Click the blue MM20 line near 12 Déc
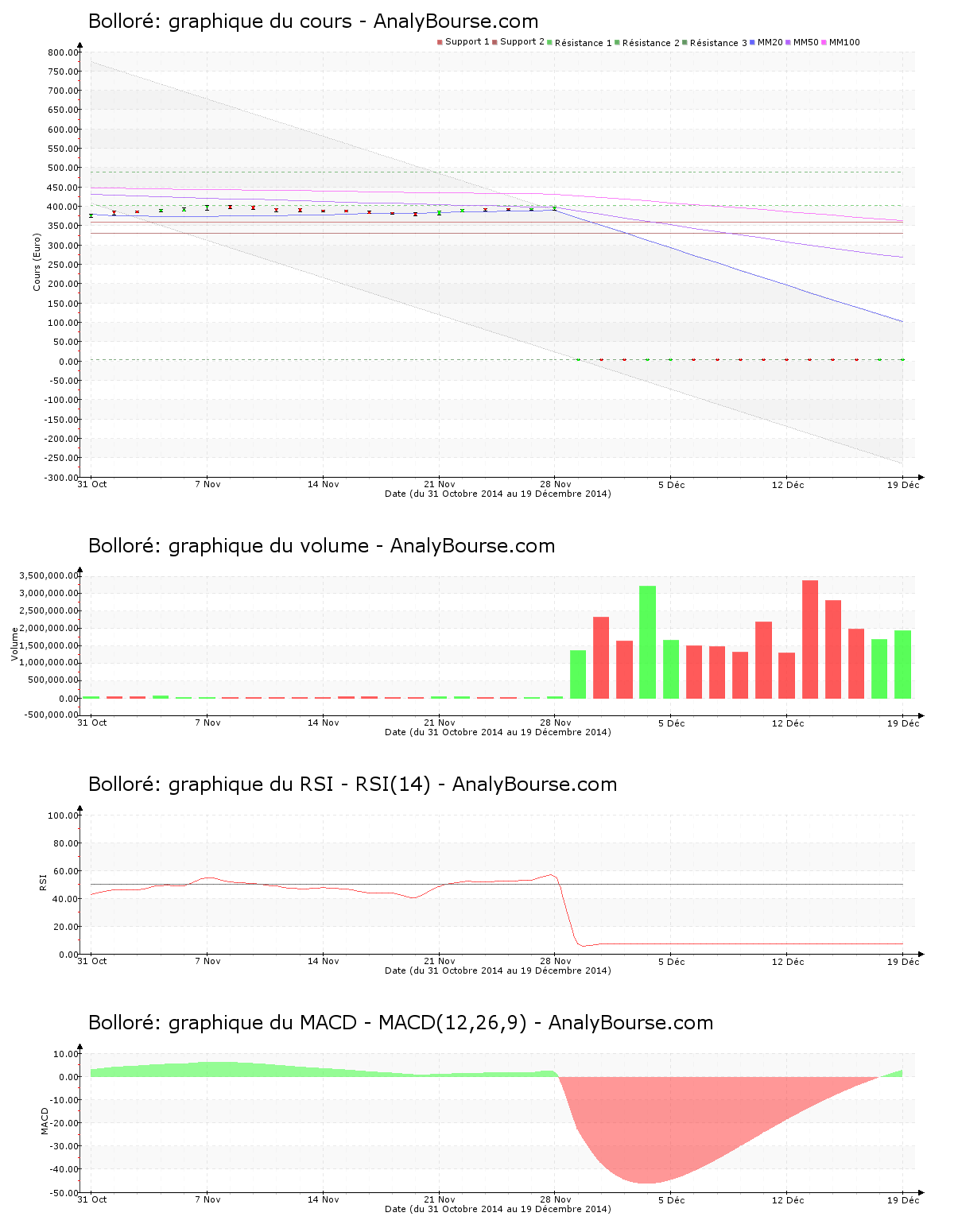Screen dimensions: 954x1232 coord(787,285)
